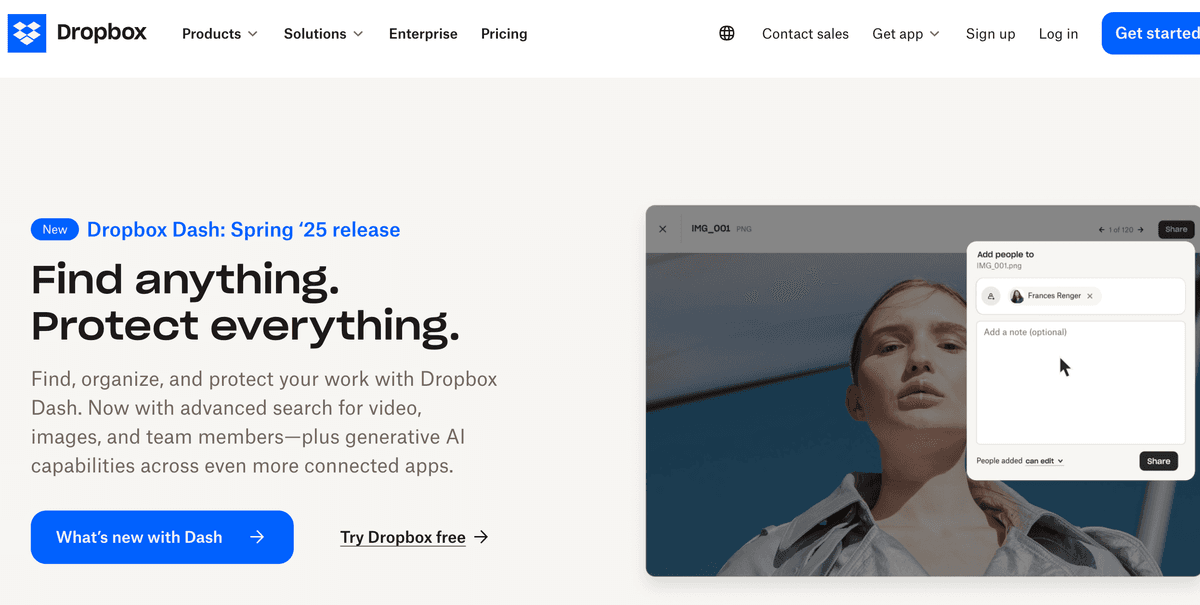
Task: Open the language globe icon
Action: coord(726,33)
